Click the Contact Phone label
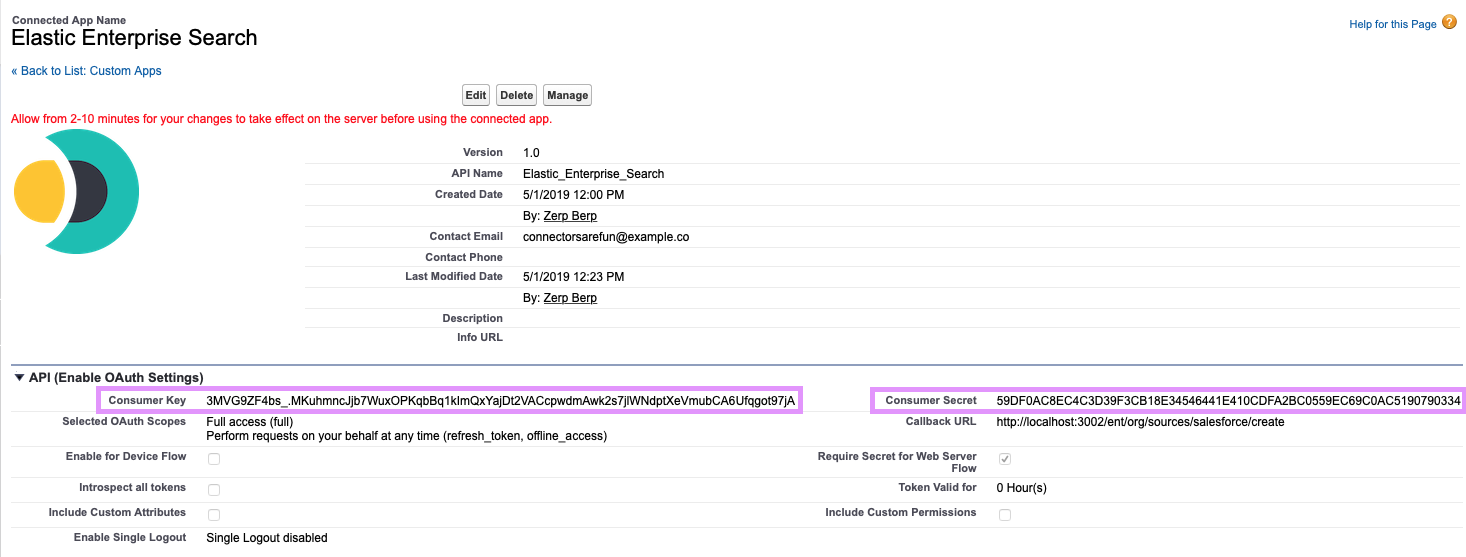Image resolution: width=1466 pixels, height=557 pixels. 464,258
